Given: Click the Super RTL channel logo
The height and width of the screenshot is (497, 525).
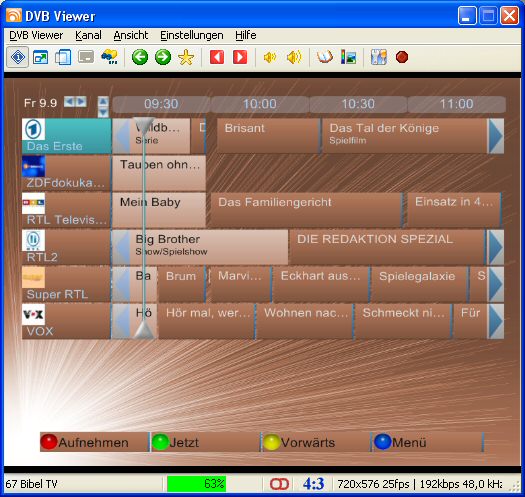Looking at the screenshot, I should coord(33,277).
